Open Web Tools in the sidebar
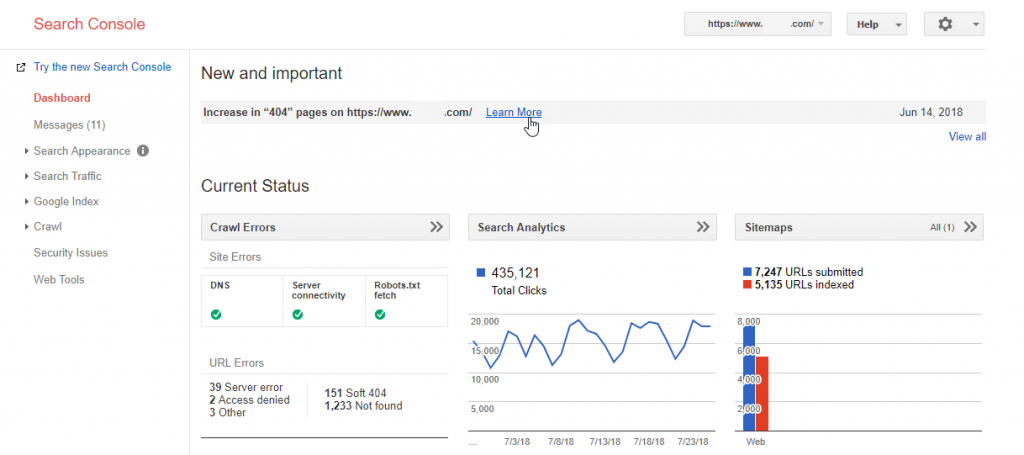This screenshot has width=1024, height=455. [59, 279]
